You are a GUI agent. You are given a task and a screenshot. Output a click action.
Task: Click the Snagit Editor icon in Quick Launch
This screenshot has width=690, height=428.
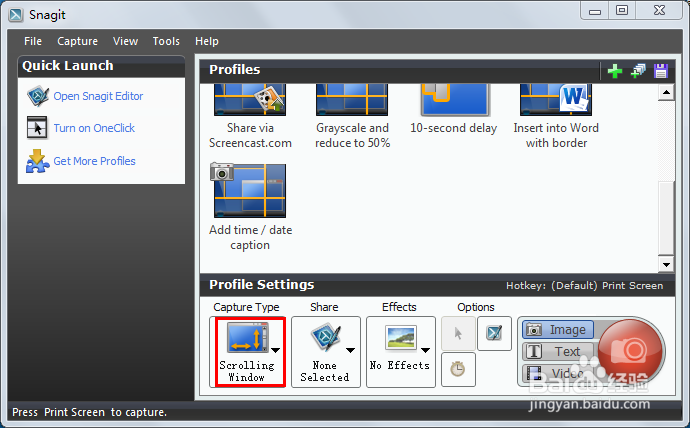click(37, 96)
